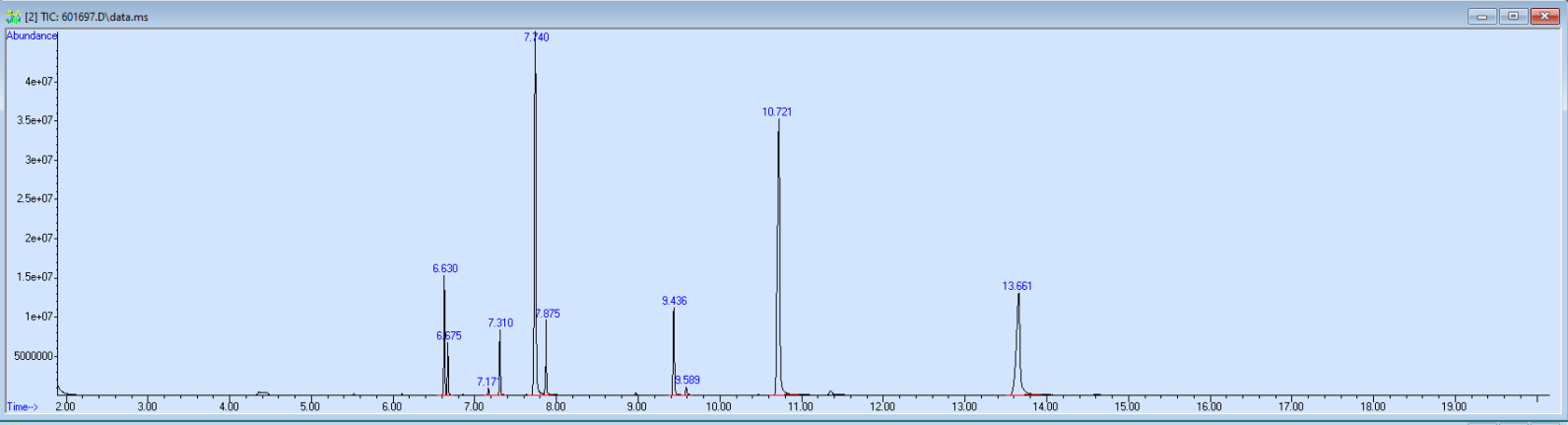Select the peak labeled 9.436

675,302
